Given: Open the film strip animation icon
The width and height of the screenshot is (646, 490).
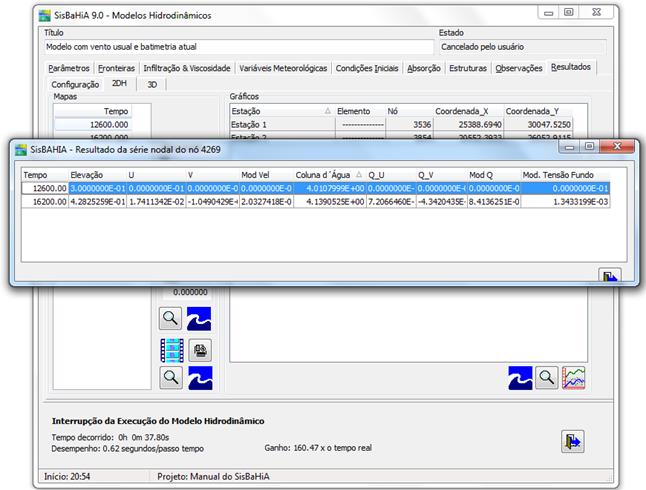Looking at the screenshot, I should point(172,351).
